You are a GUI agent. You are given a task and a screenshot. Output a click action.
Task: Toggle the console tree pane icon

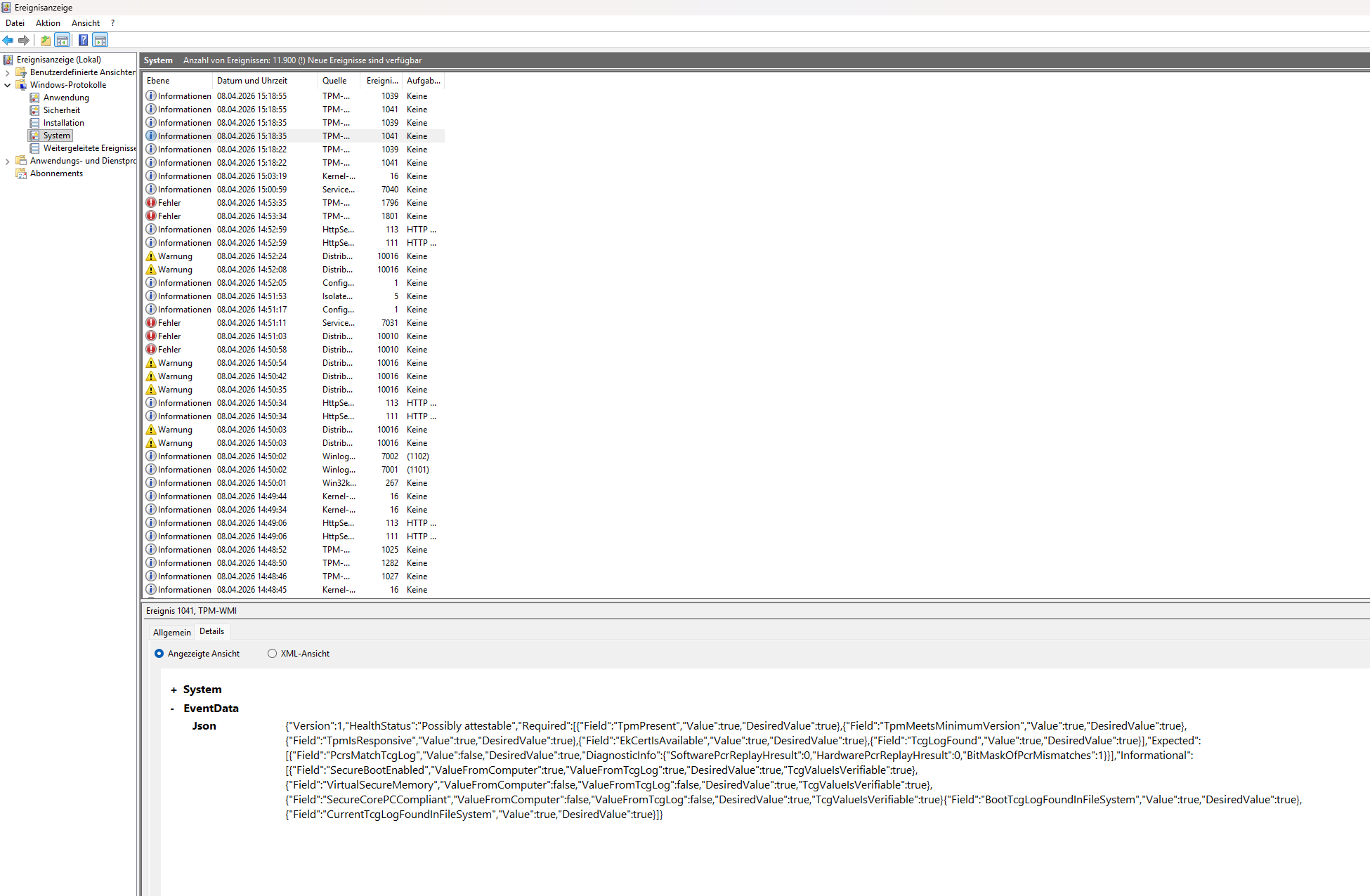tap(63, 40)
